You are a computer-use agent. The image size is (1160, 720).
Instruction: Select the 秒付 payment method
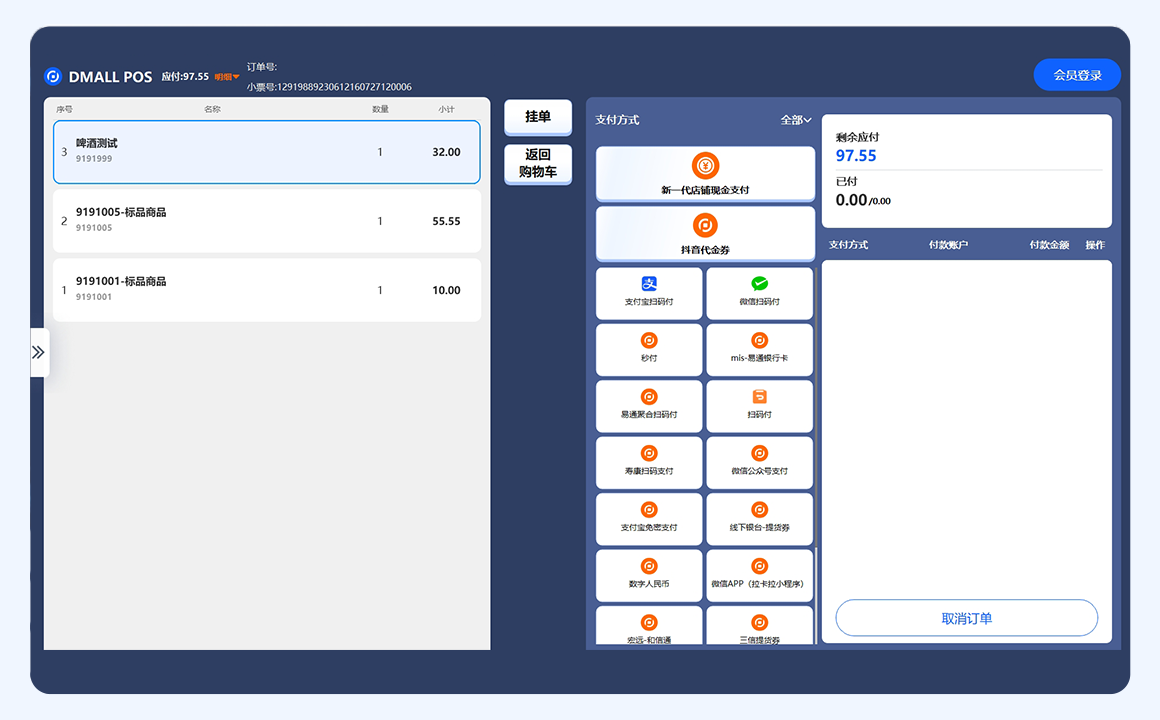pos(649,341)
